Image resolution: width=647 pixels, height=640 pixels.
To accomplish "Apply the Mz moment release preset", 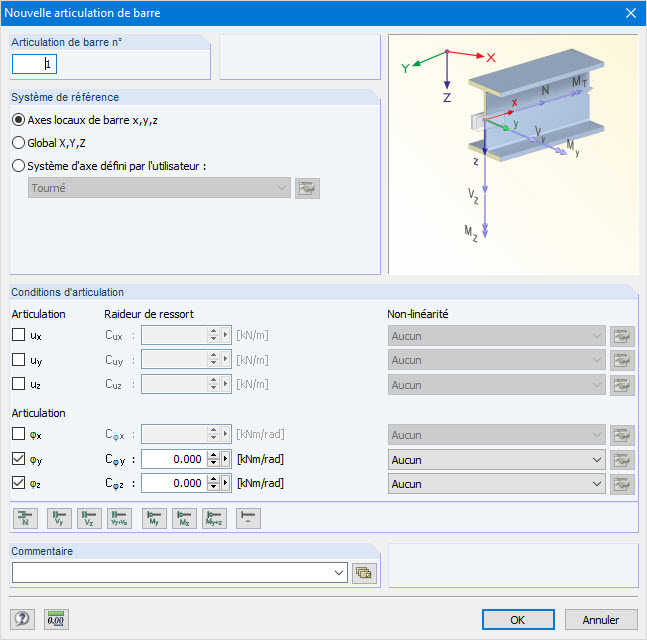I will point(184,518).
